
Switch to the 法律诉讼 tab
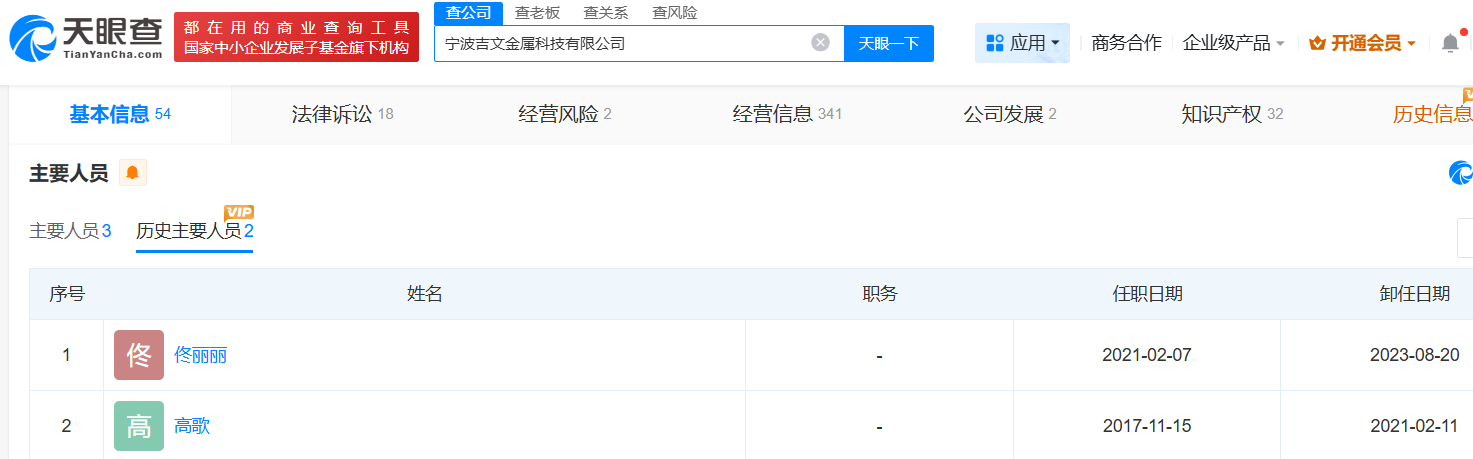pos(342,114)
